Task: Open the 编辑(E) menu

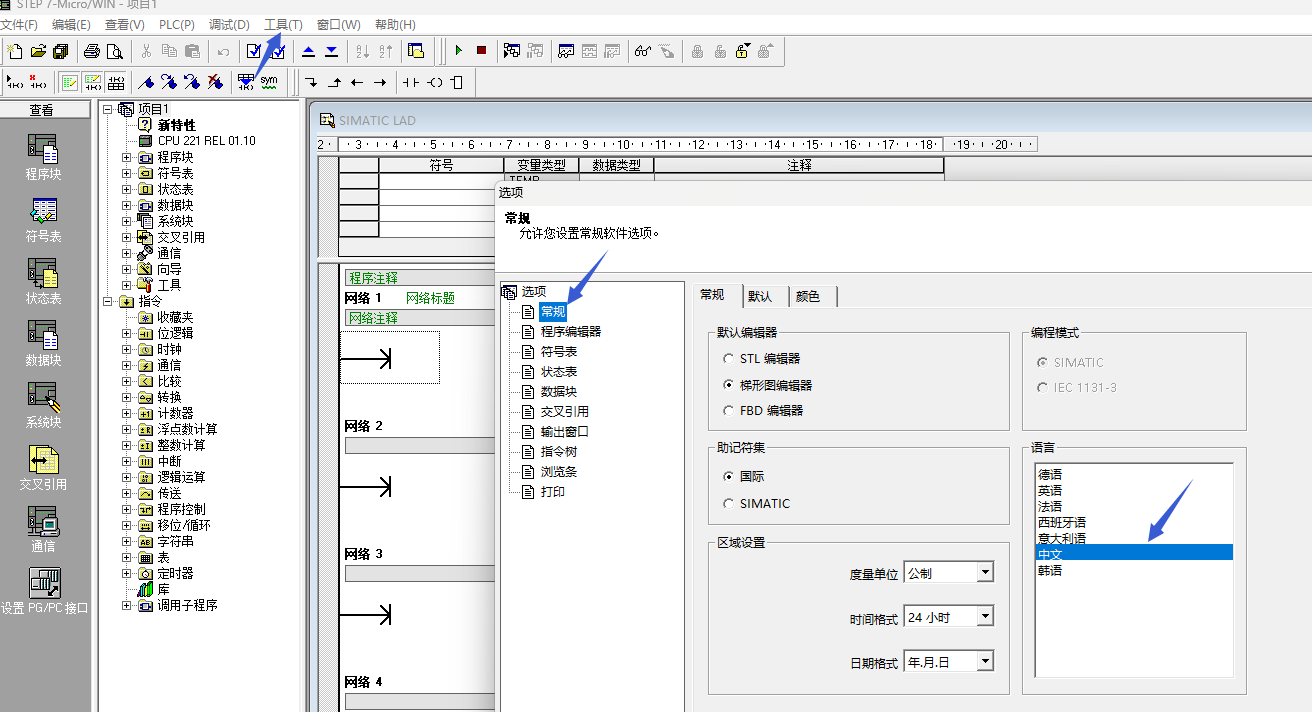Action: coord(71,24)
